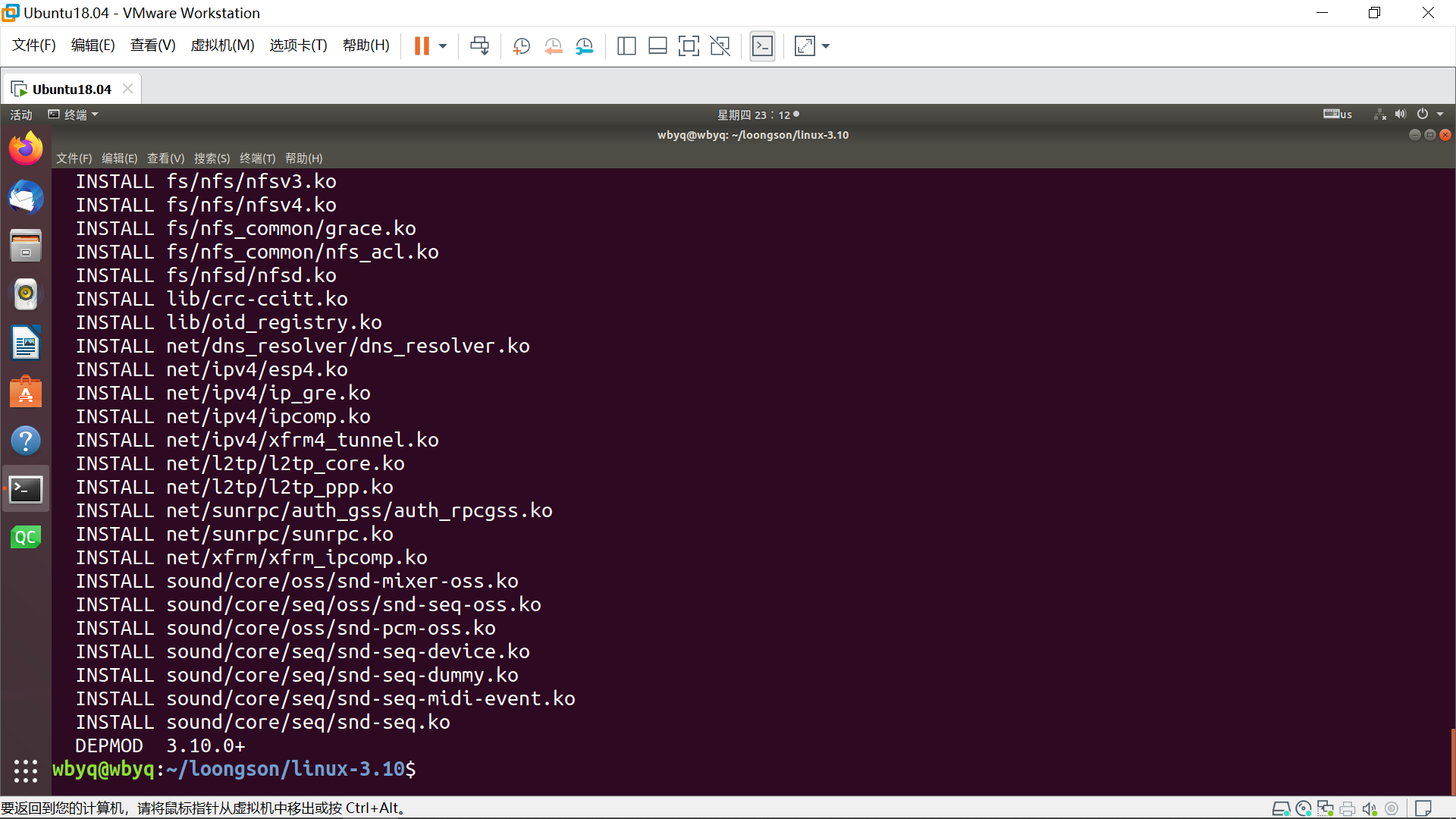1456x819 pixels.
Task: Take a snapshot of the virtual machine
Action: pyautogui.click(x=521, y=45)
